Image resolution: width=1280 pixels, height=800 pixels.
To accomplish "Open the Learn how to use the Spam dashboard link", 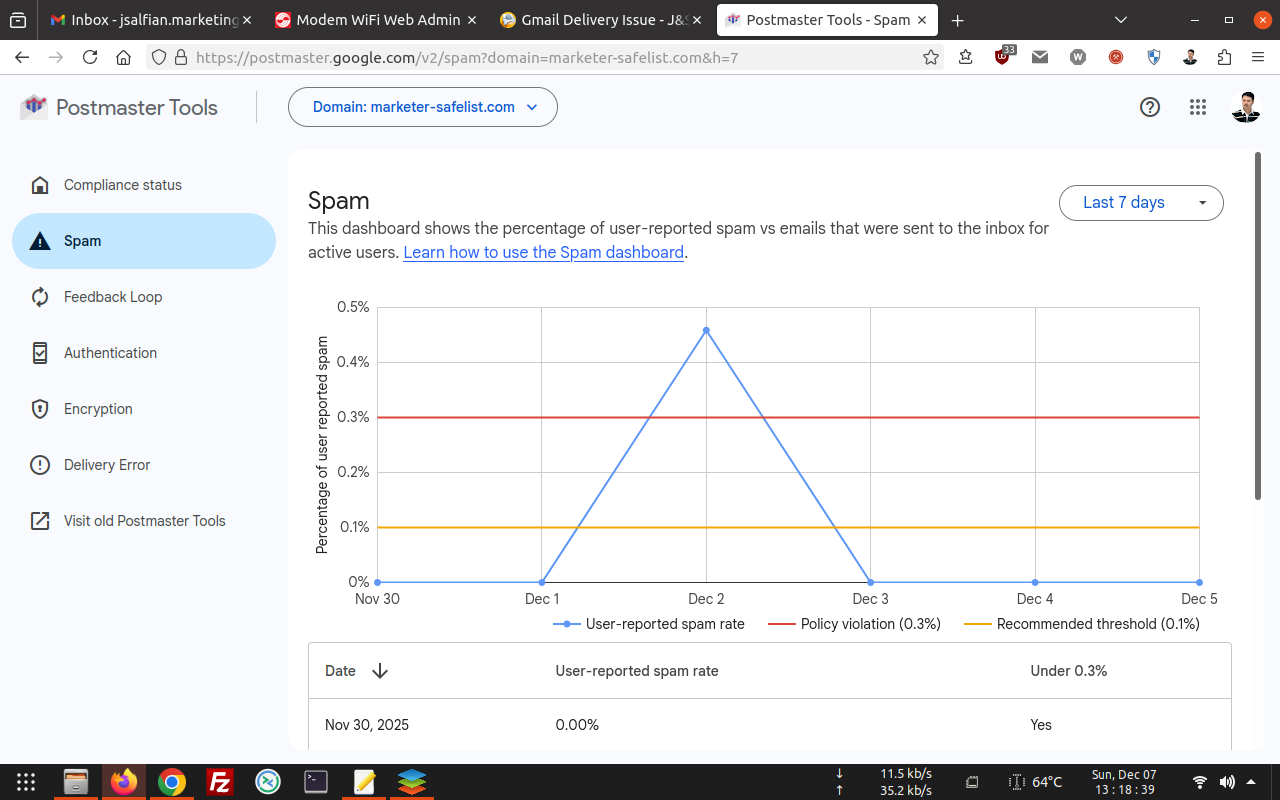I will click(x=543, y=252).
